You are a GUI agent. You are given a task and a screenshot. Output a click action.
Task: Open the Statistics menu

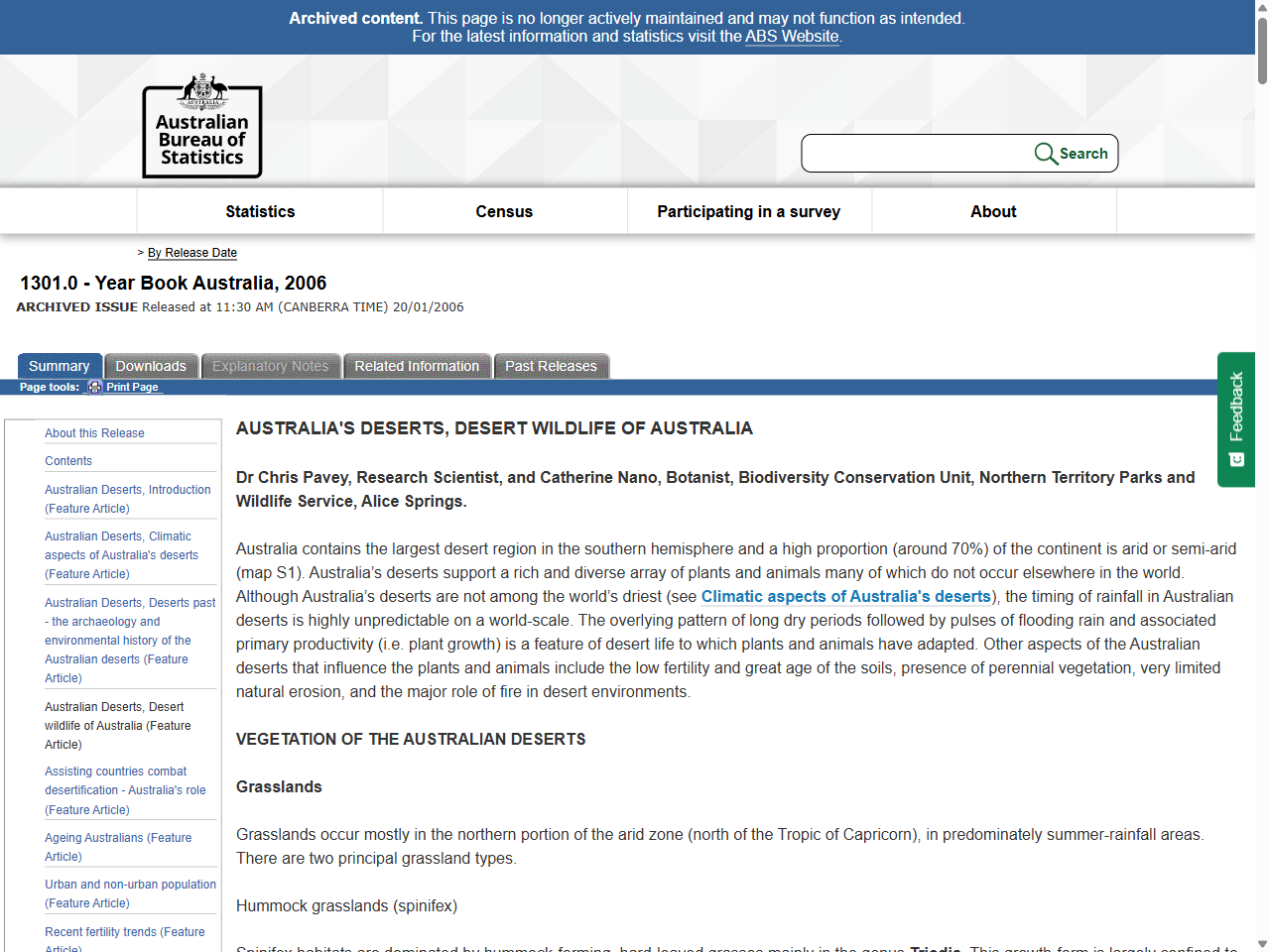coord(260,211)
